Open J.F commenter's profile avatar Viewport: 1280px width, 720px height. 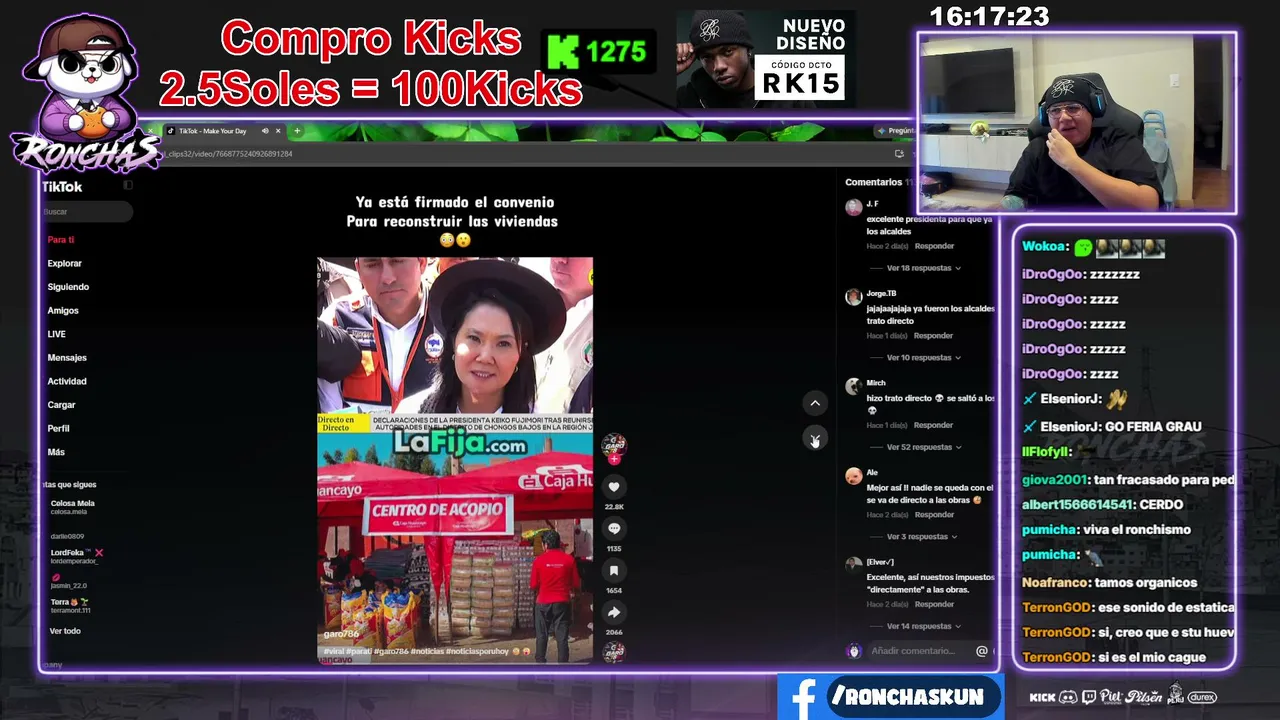tap(853, 207)
